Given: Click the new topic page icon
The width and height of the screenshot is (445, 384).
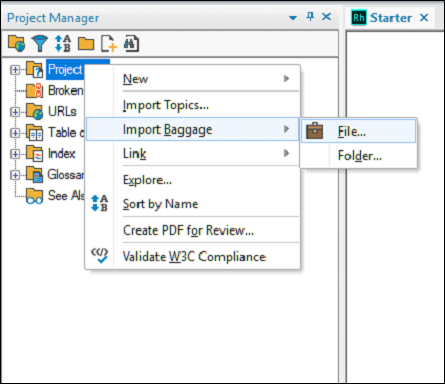Looking at the screenshot, I should (109, 44).
